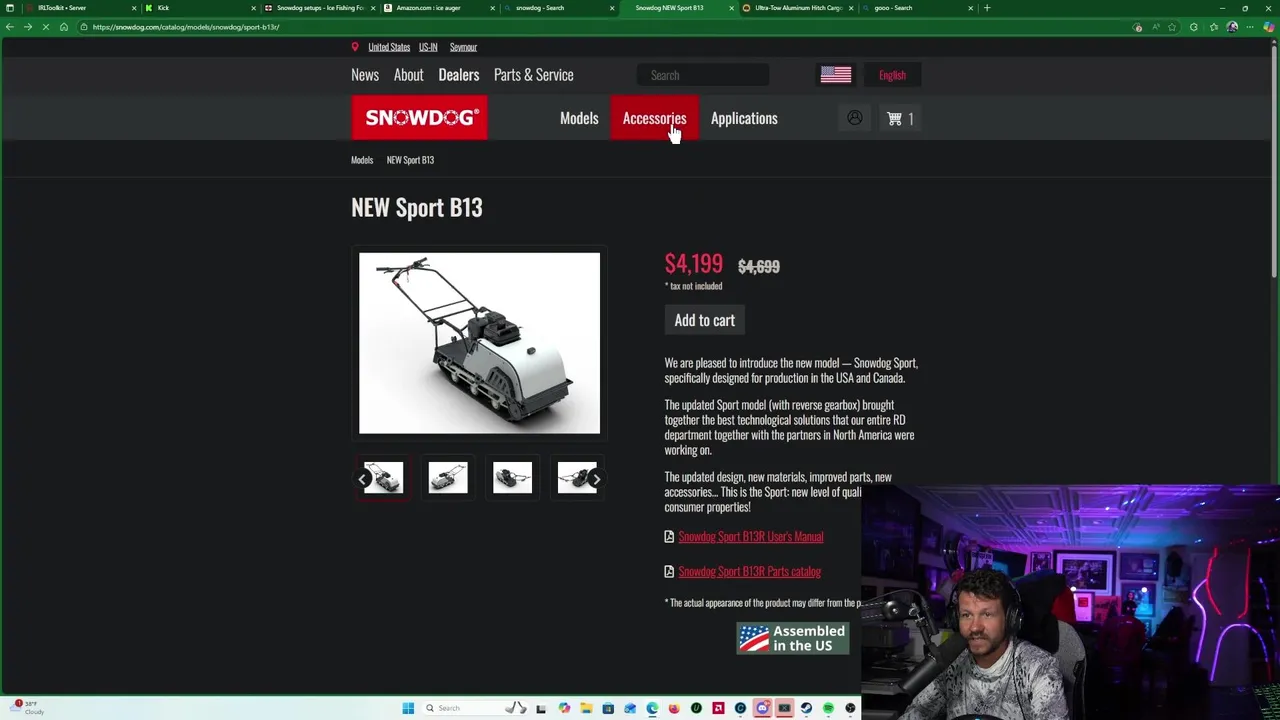Open the English language selector
1280x720 pixels.
[x=892, y=75]
